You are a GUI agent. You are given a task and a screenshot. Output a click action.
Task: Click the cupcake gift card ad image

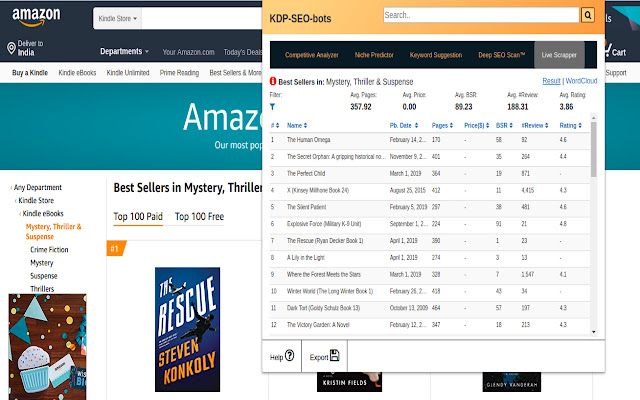47,347
